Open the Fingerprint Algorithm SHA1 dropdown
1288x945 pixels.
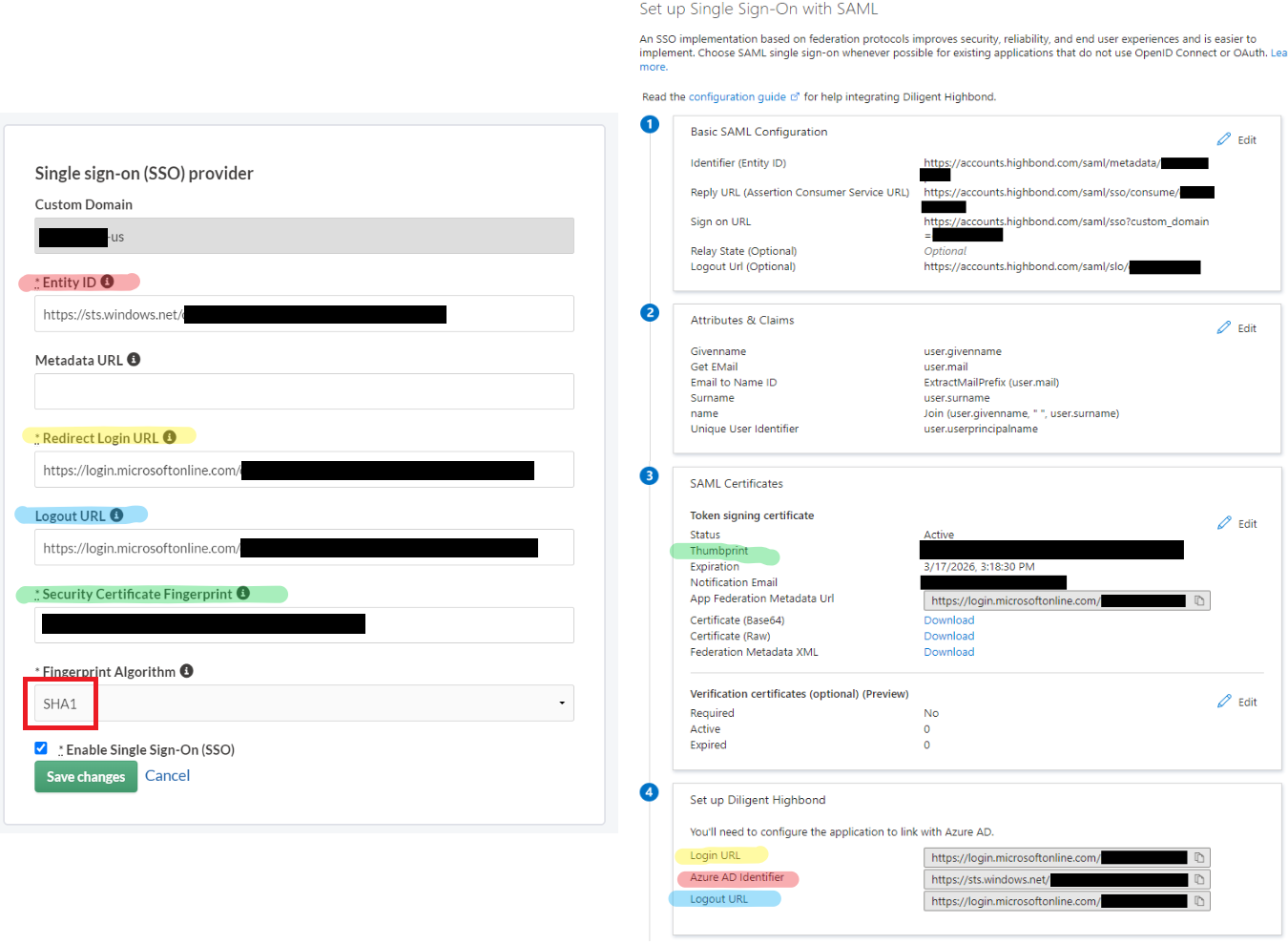coord(304,703)
